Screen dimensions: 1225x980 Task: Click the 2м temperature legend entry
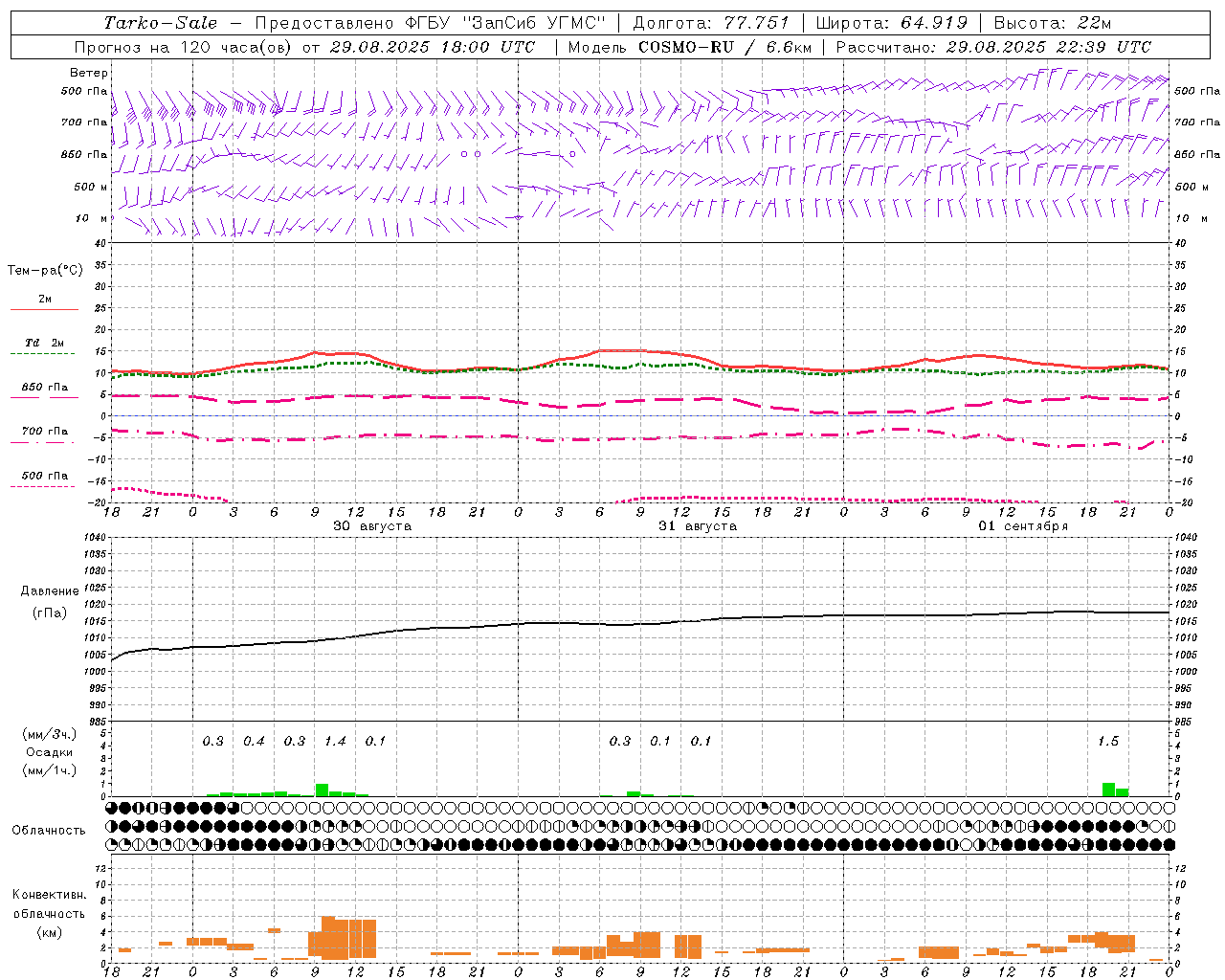coord(45,300)
